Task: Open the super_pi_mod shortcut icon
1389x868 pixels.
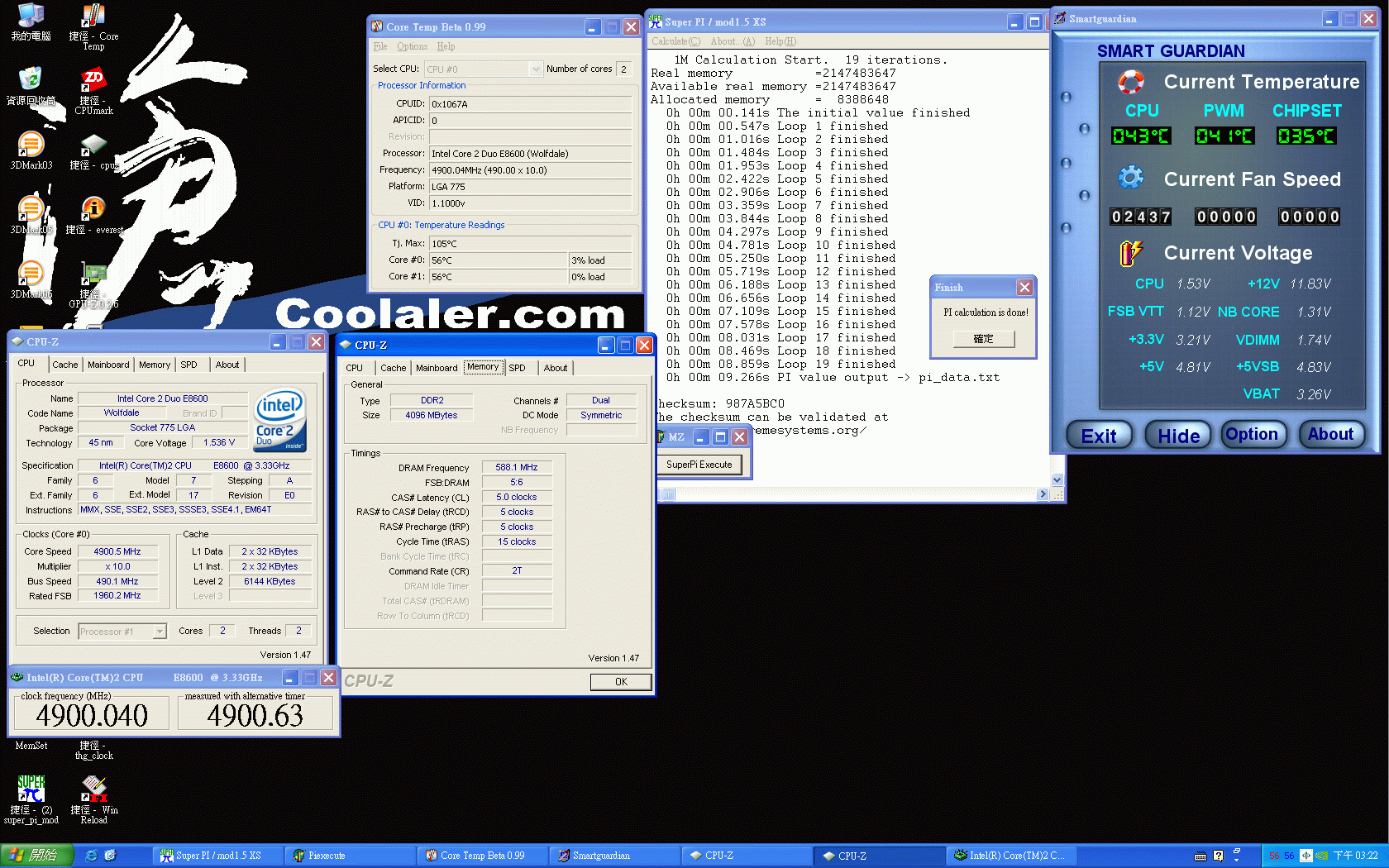Action: click(31, 799)
